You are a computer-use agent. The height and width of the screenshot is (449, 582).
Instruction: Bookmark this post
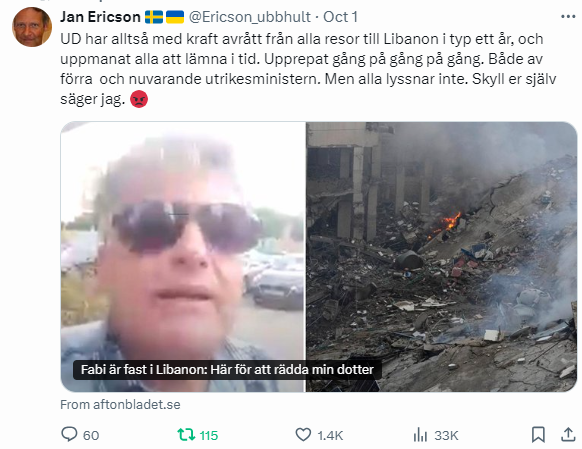(x=538, y=435)
